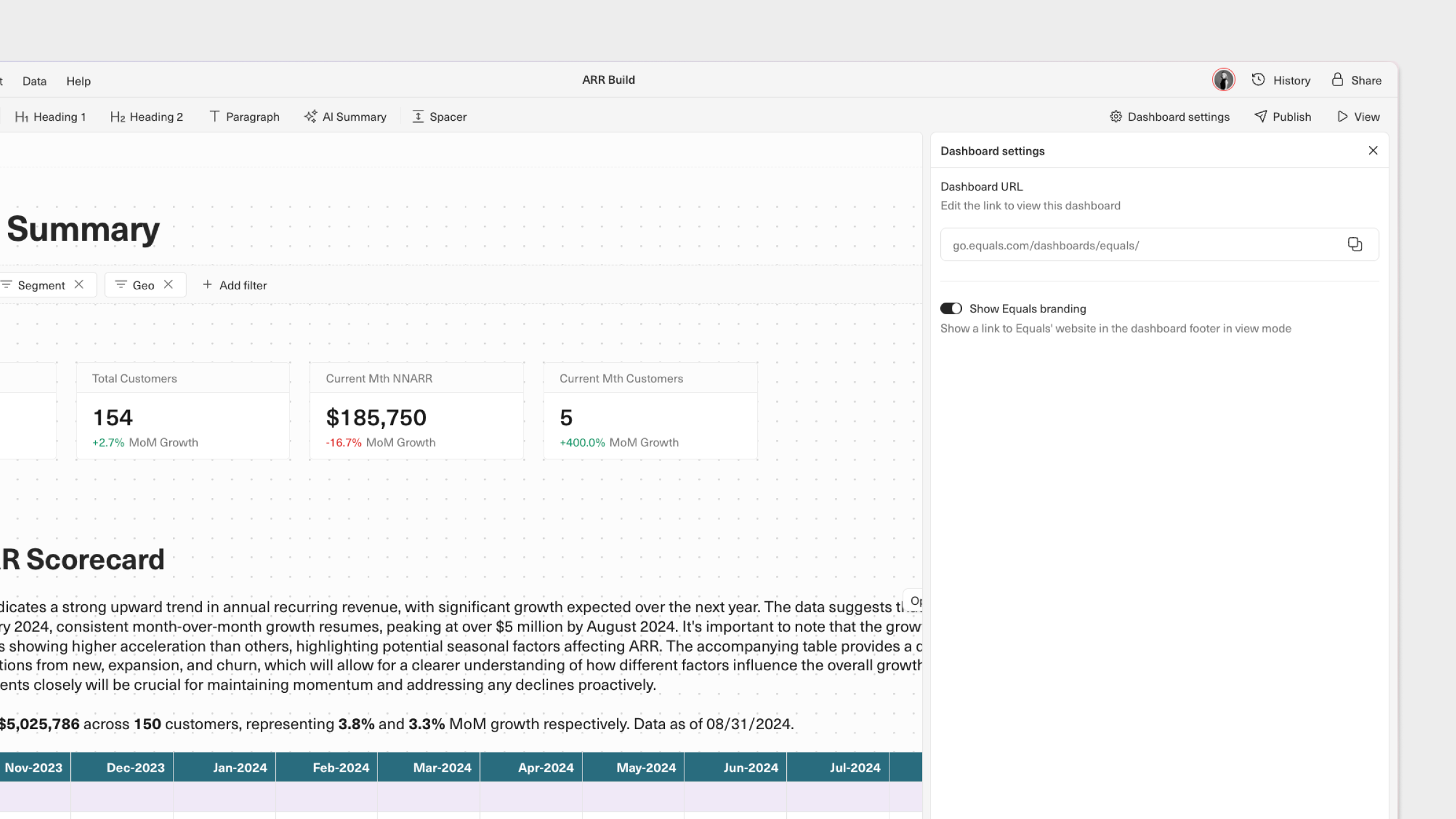
Task: Open the Geo filter dropdown
Action: coord(136,285)
